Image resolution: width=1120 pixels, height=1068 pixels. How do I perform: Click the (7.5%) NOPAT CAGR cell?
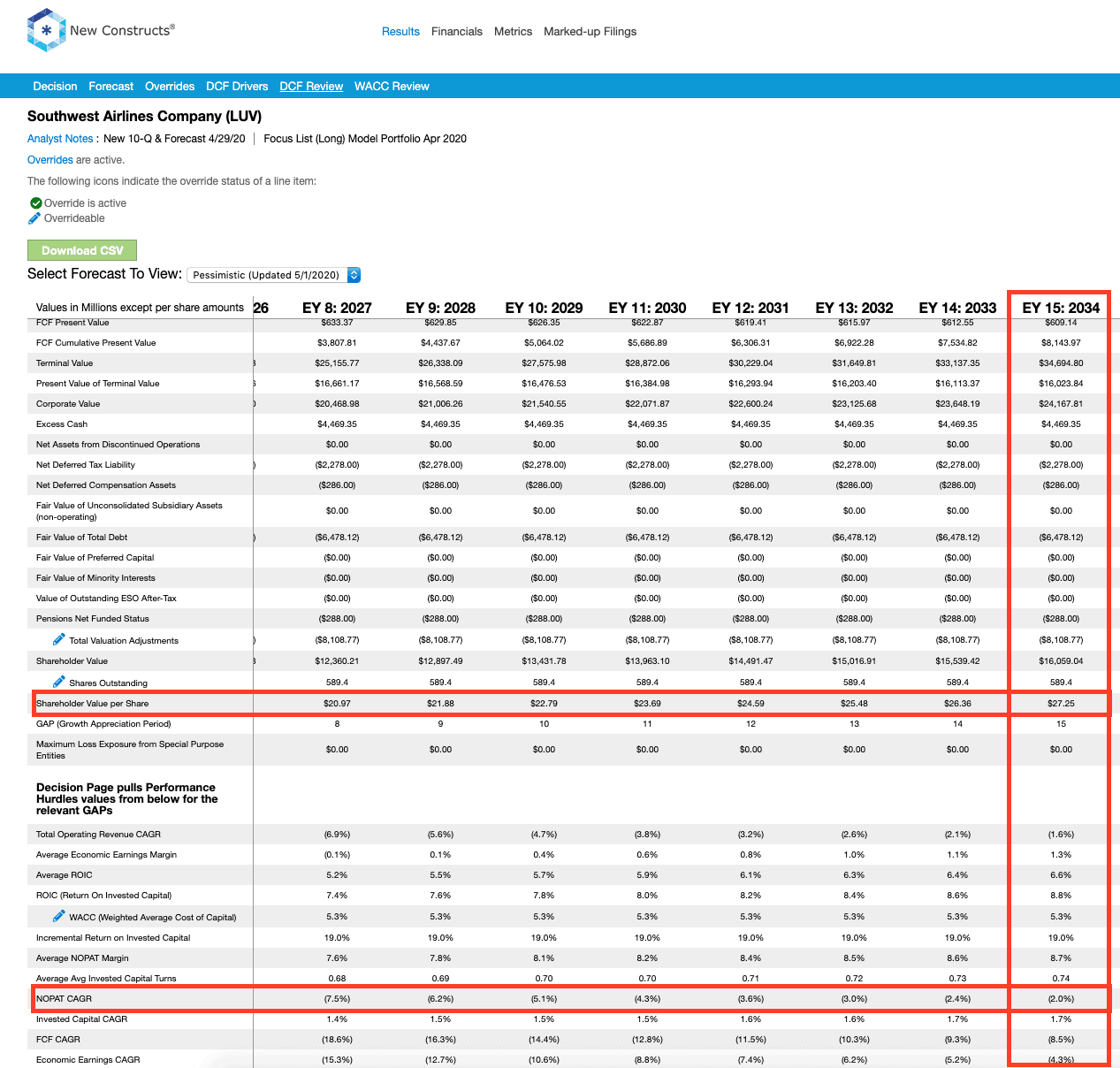click(337, 999)
